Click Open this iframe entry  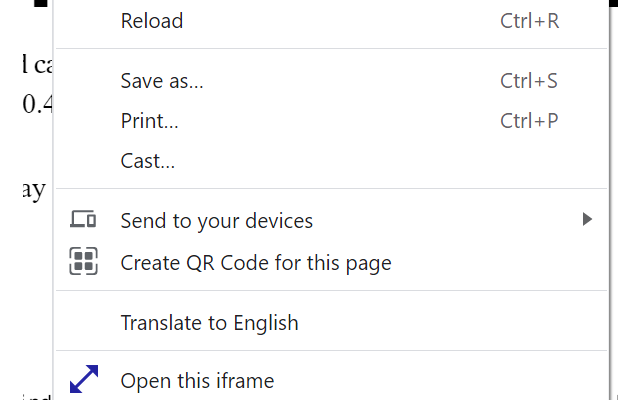[196, 381]
